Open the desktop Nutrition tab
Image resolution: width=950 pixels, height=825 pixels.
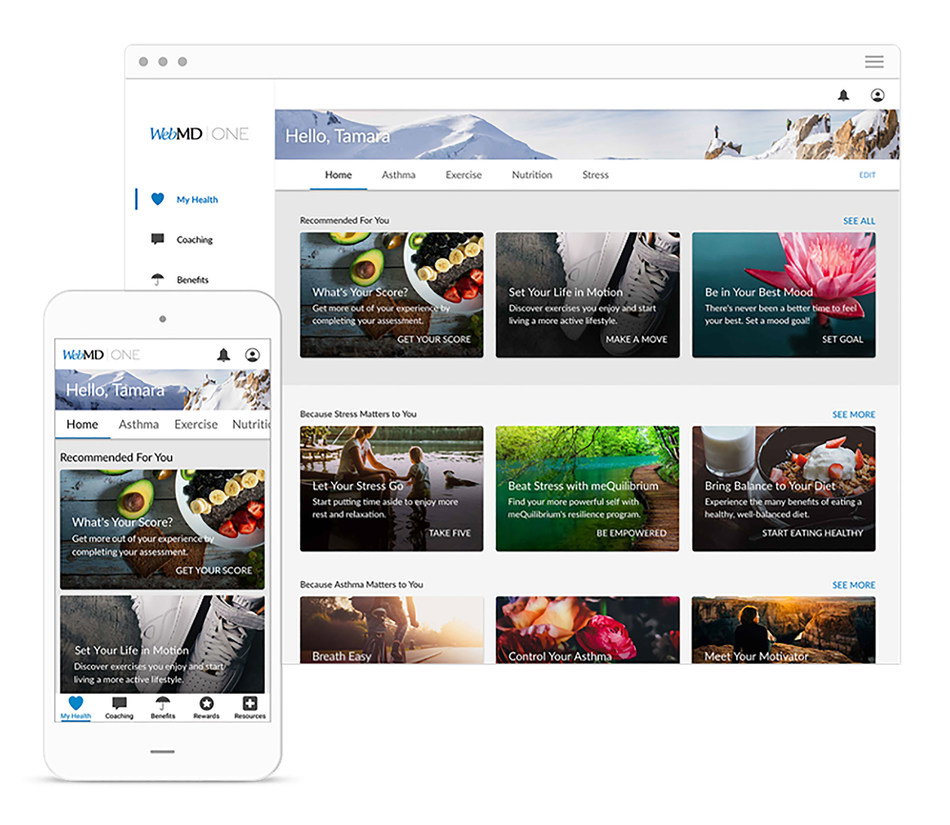click(x=532, y=175)
